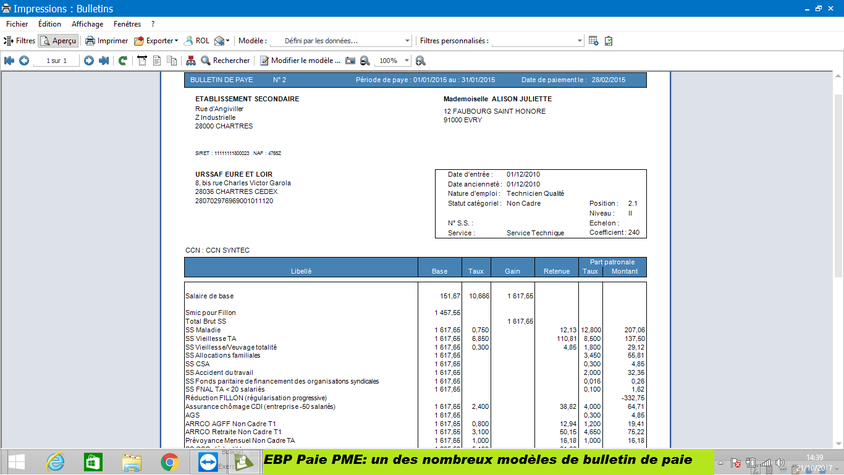
Task: Click the page number field '1 sur 1'
Action: [57, 61]
